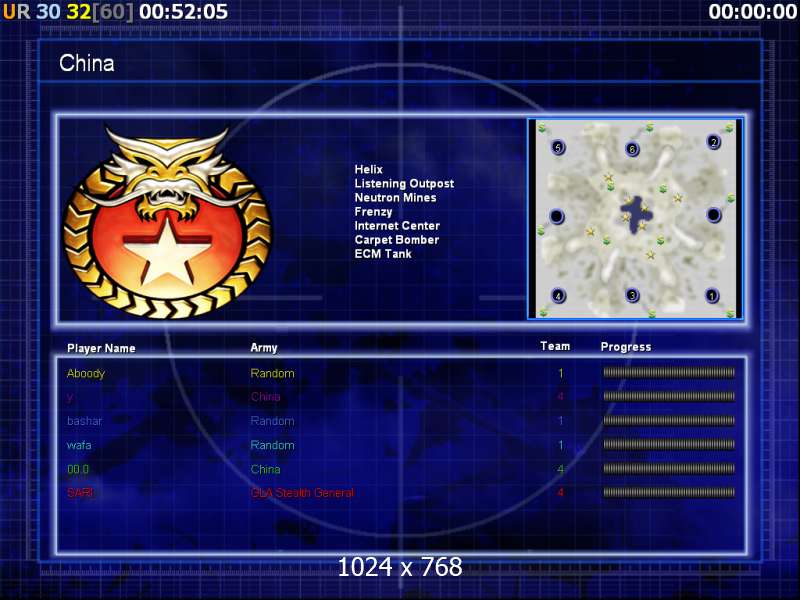This screenshot has height=600, width=800.
Task: Click the "Helix" unit entry
Action: [368, 169]
